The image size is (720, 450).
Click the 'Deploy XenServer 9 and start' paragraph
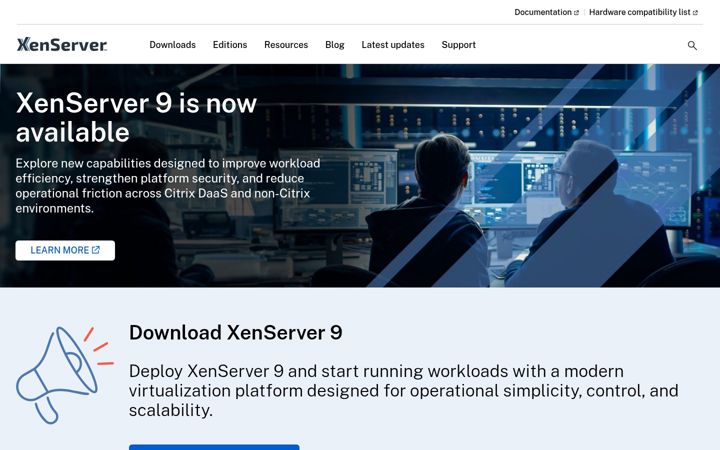pyautogui.click(x=404, y=390)
